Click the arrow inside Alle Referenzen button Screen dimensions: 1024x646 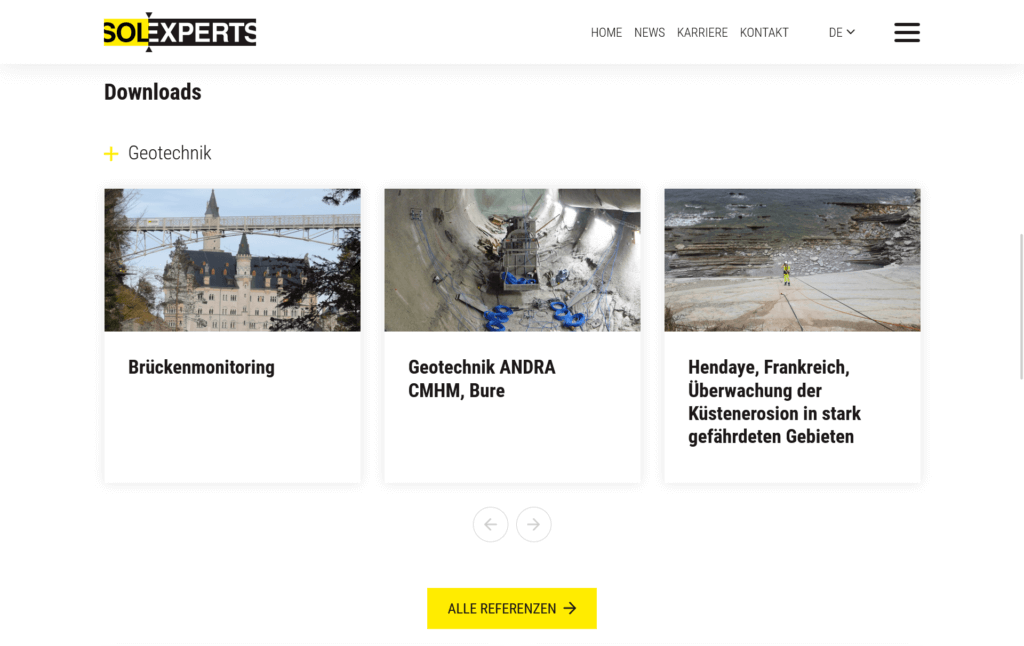pyautogui.click(x=570, y=608)
